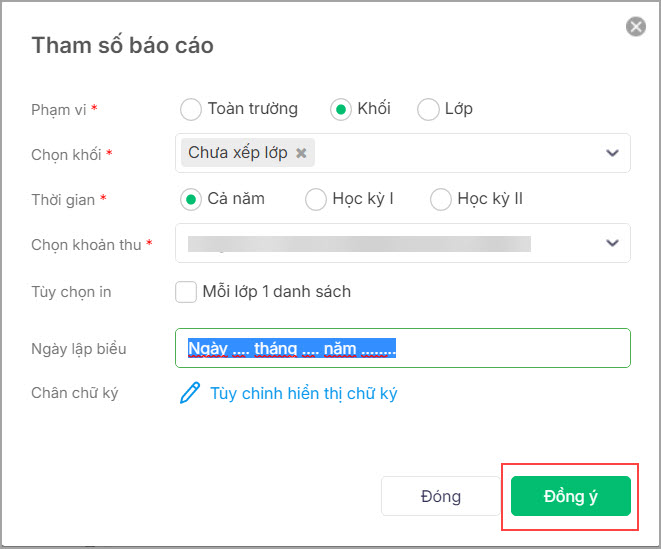The width and height of the screenshot is (661, 549).
Task: Choose Học kỳ II radio option
Action: point(441,199)
